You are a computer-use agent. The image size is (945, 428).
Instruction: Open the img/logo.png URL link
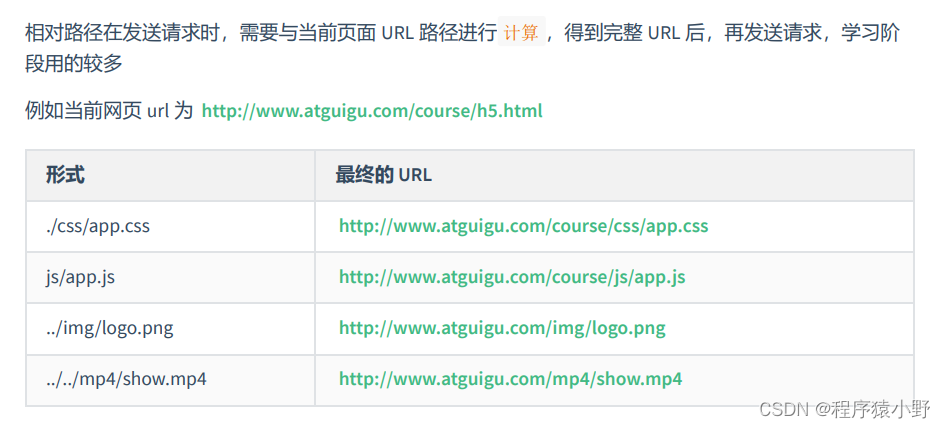point(502,328)
